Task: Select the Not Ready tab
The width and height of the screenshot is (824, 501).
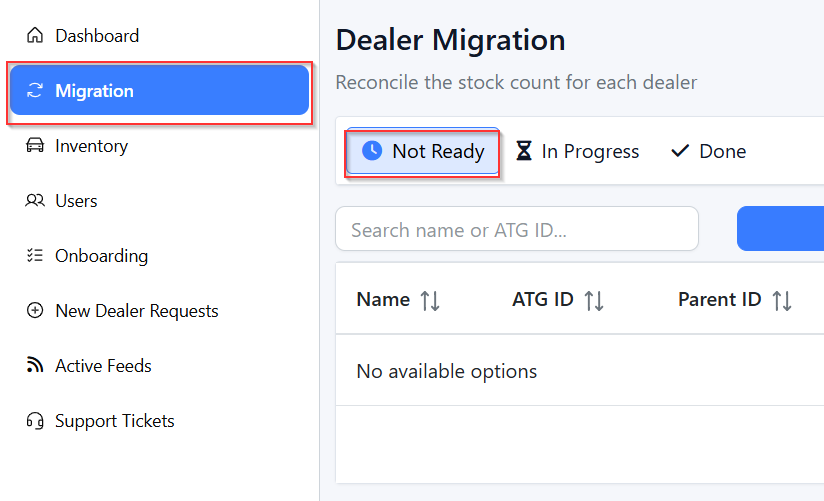Action: click(423, 152)
